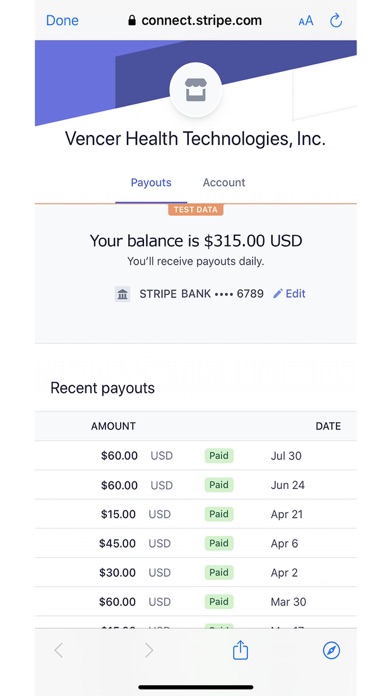Tap the reload page icon
The height and width of the screenshot is (696, 392).
(x=336, y=20)
